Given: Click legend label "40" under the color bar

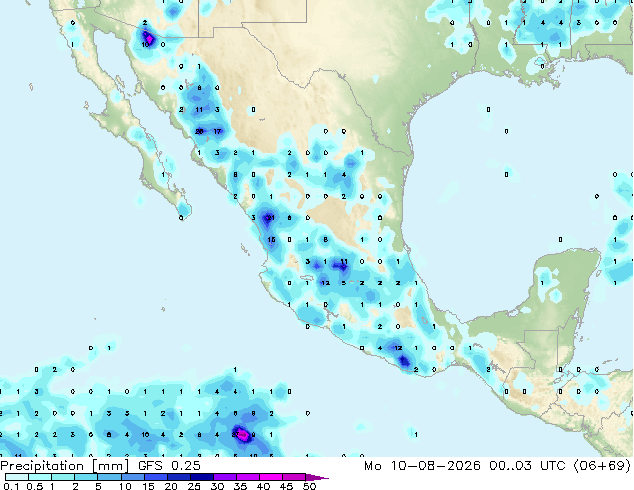Looking at the screenshot, I should [x=263, y=486].
